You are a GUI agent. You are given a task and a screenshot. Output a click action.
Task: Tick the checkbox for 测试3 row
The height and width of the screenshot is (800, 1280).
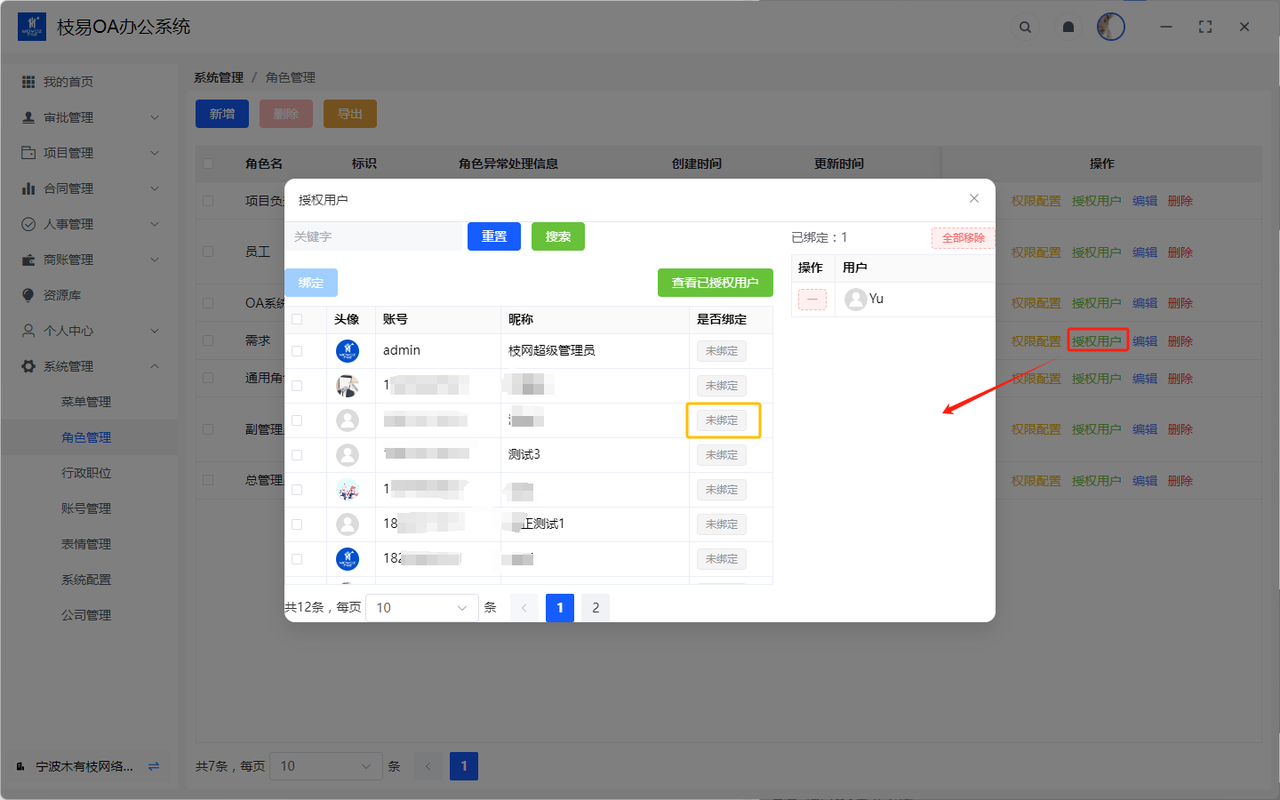297,455
